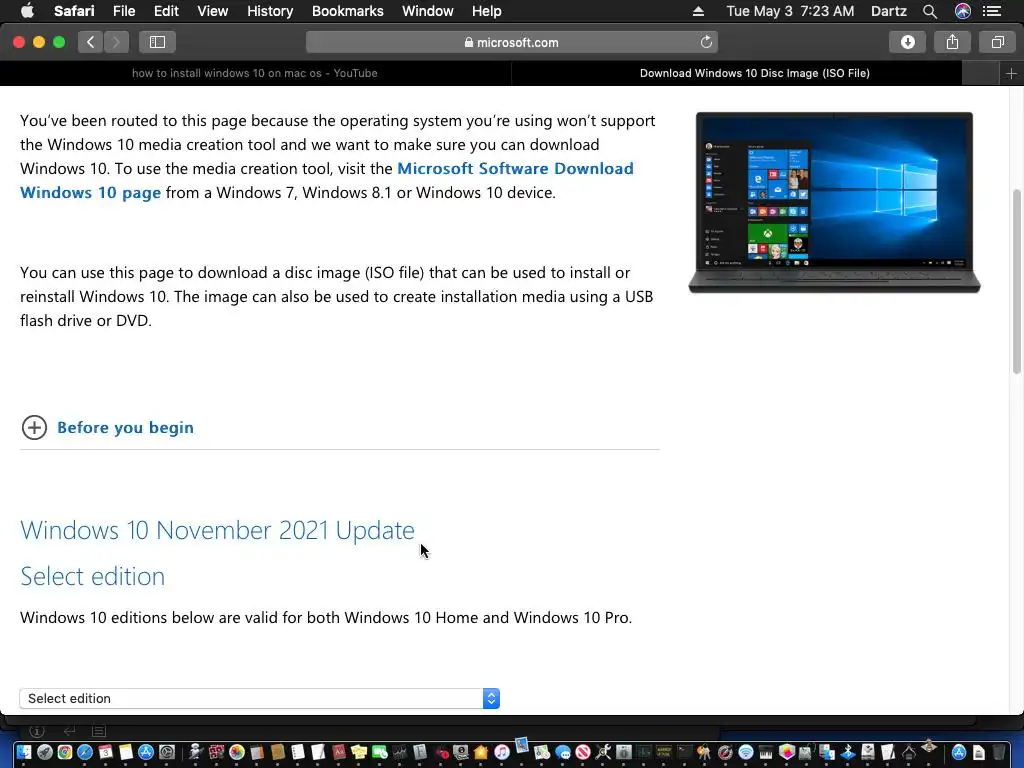The width and height of the screenshot is (1024, 768).
Task: Show the tab overview
Action: pos(997,42)
